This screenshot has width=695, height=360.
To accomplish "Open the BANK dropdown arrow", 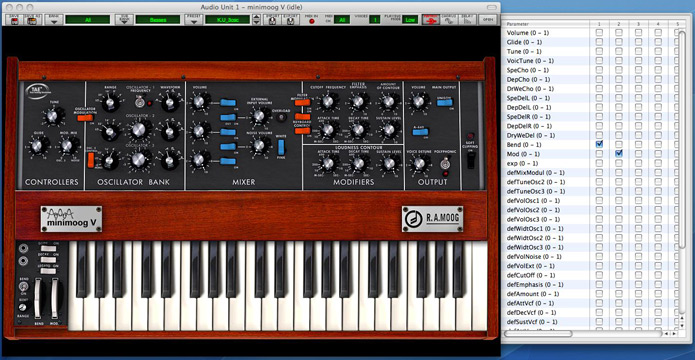I will coord(54,20).
